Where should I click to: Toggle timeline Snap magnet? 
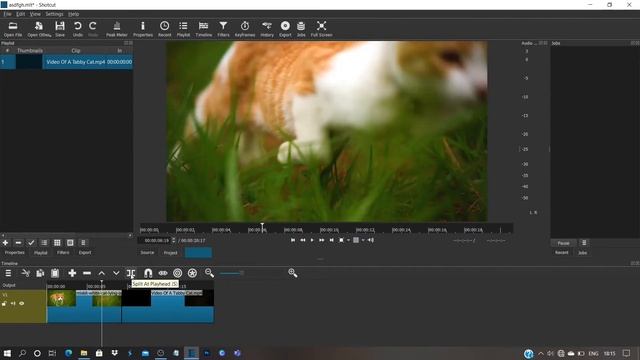pyautogui.click(x=148, y=273)
